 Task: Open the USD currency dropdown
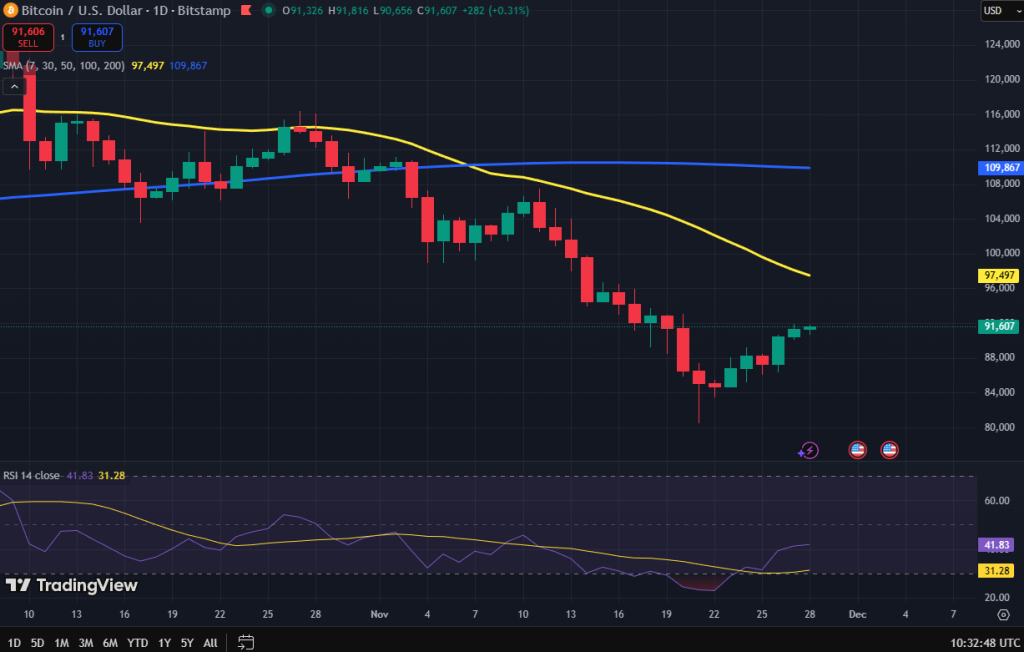pyautogui.click(x=1002, y=10)
